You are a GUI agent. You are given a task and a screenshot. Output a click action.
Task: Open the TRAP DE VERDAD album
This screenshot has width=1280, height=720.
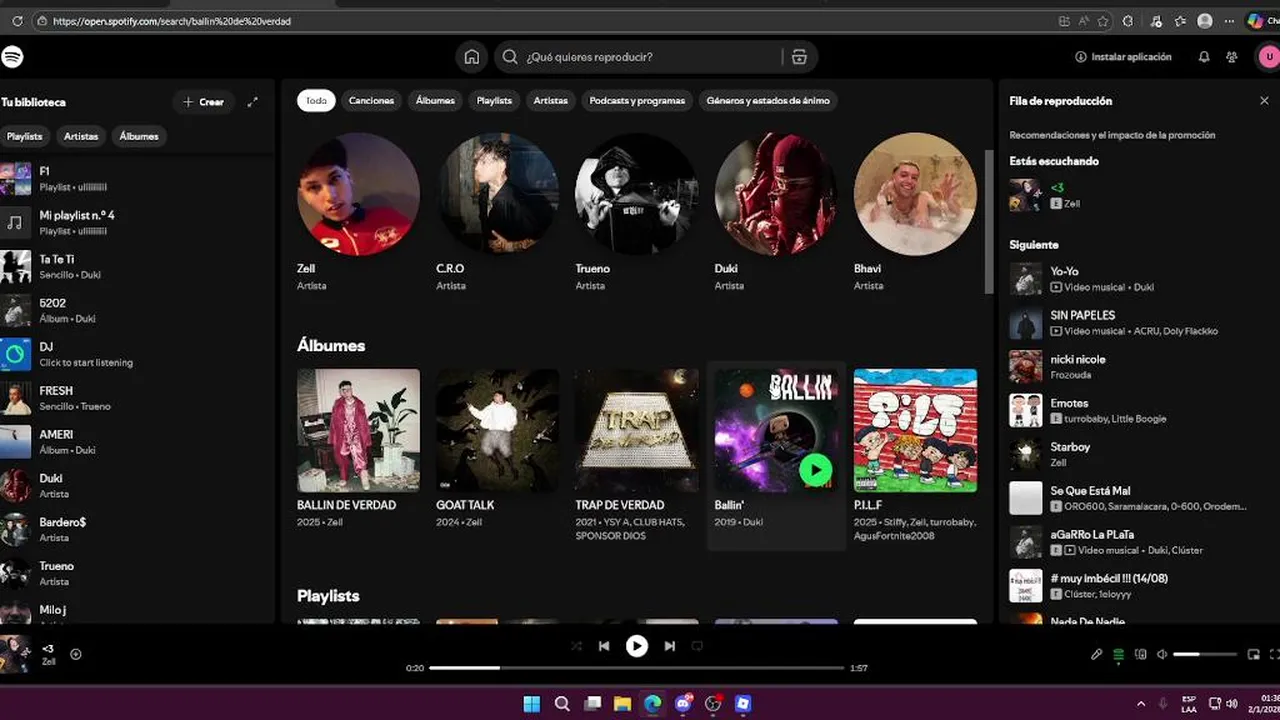(x=636, y=455)
